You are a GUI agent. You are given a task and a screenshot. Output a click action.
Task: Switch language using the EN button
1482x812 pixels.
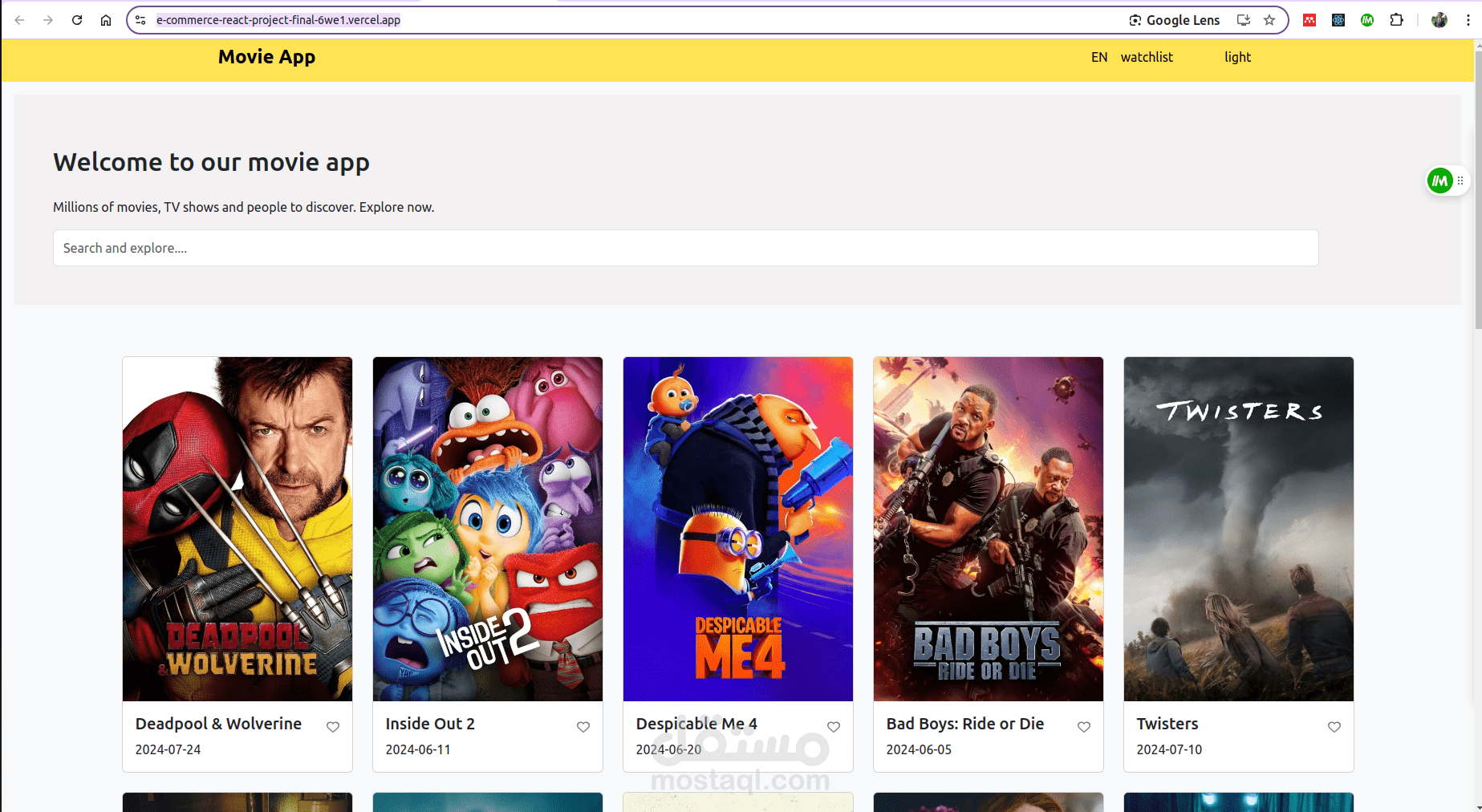tap(1099, 57)
